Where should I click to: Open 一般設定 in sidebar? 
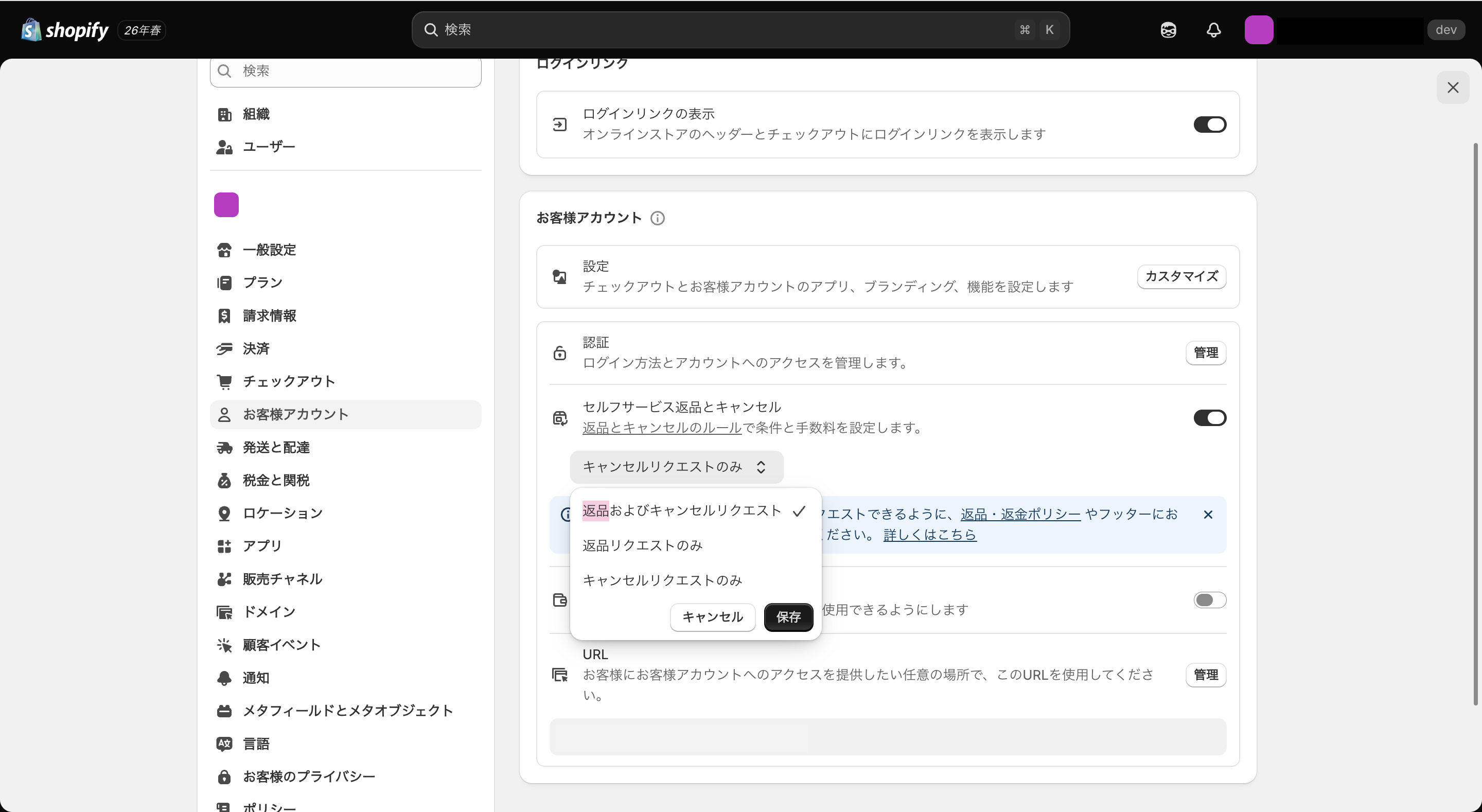point(345,250)
